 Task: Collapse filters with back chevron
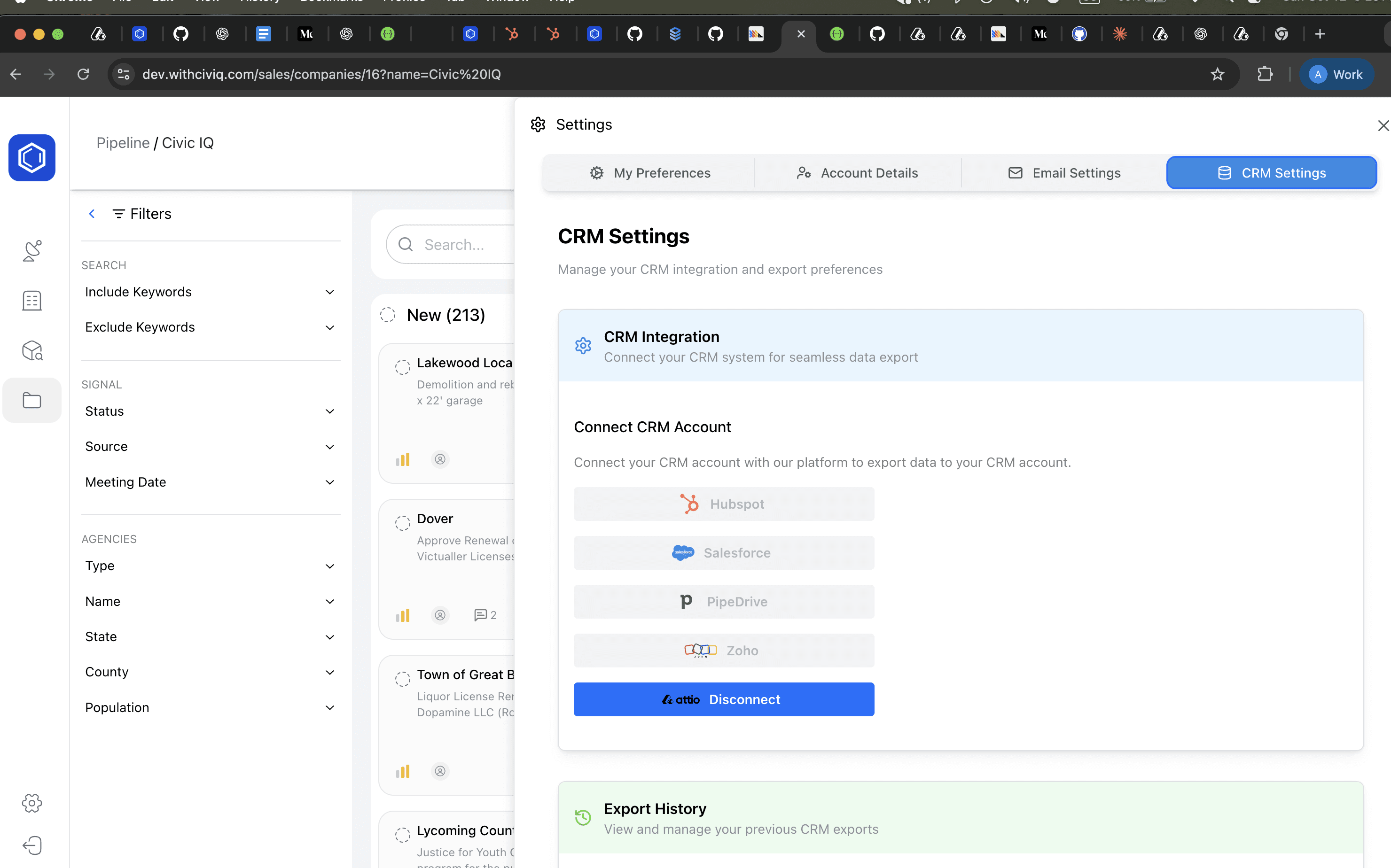tap(92, 214)
